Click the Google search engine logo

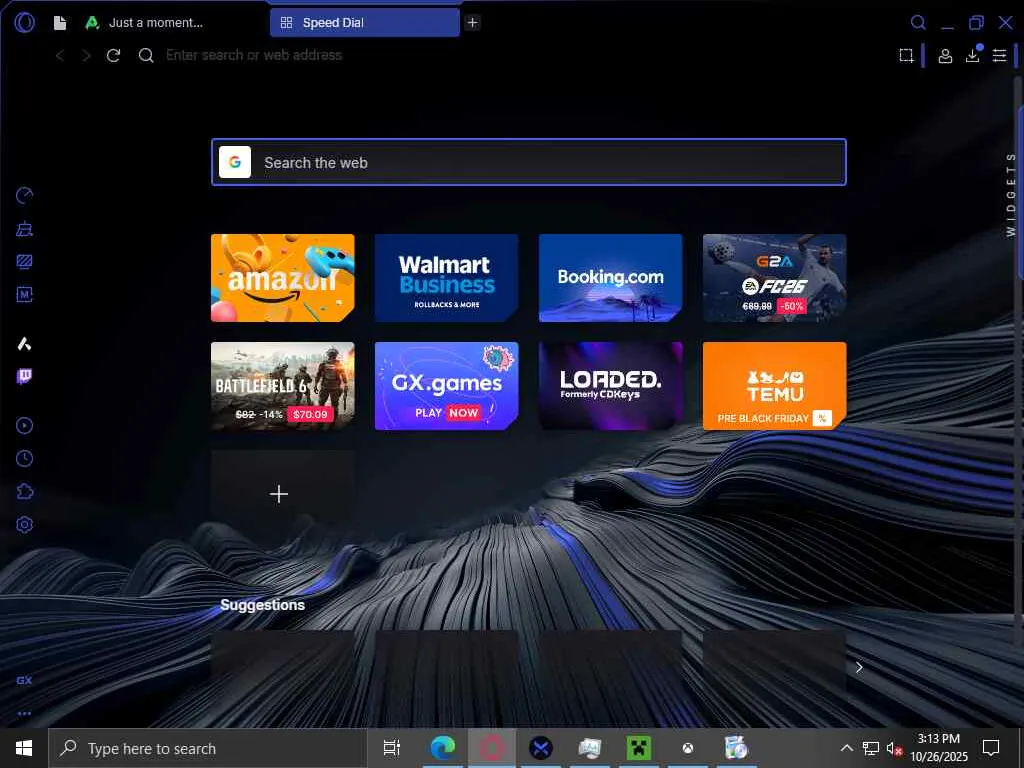pos(235,162)
